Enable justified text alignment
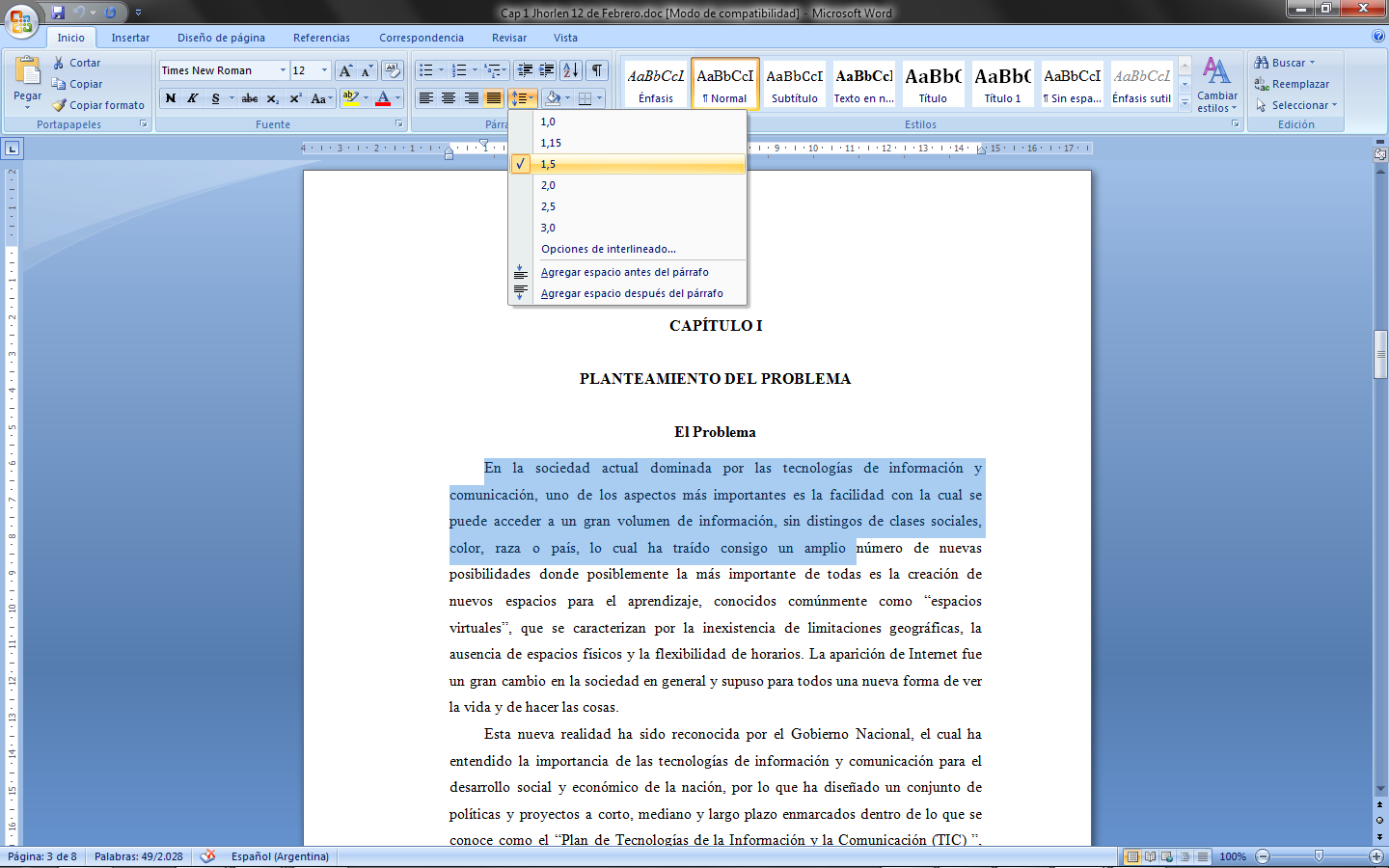Viewport: 1389px width, 868px height. click(493, 97)
